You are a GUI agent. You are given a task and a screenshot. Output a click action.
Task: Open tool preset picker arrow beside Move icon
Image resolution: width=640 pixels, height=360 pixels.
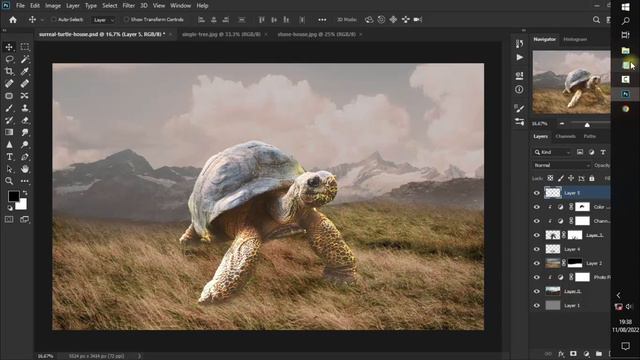[42, 20]
